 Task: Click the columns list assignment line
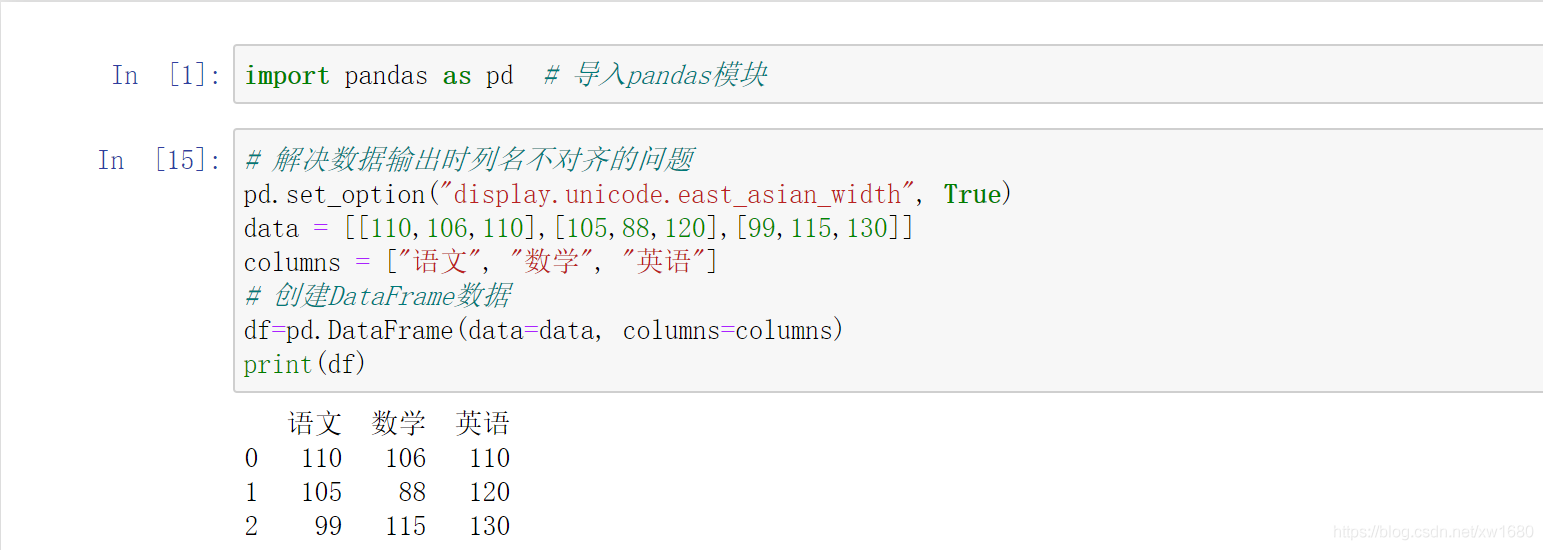click(x=481, y=262)
